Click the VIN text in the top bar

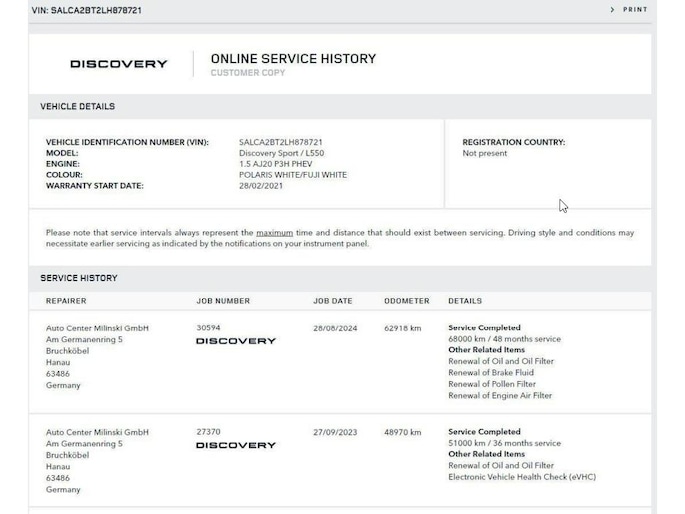(86, 10)
